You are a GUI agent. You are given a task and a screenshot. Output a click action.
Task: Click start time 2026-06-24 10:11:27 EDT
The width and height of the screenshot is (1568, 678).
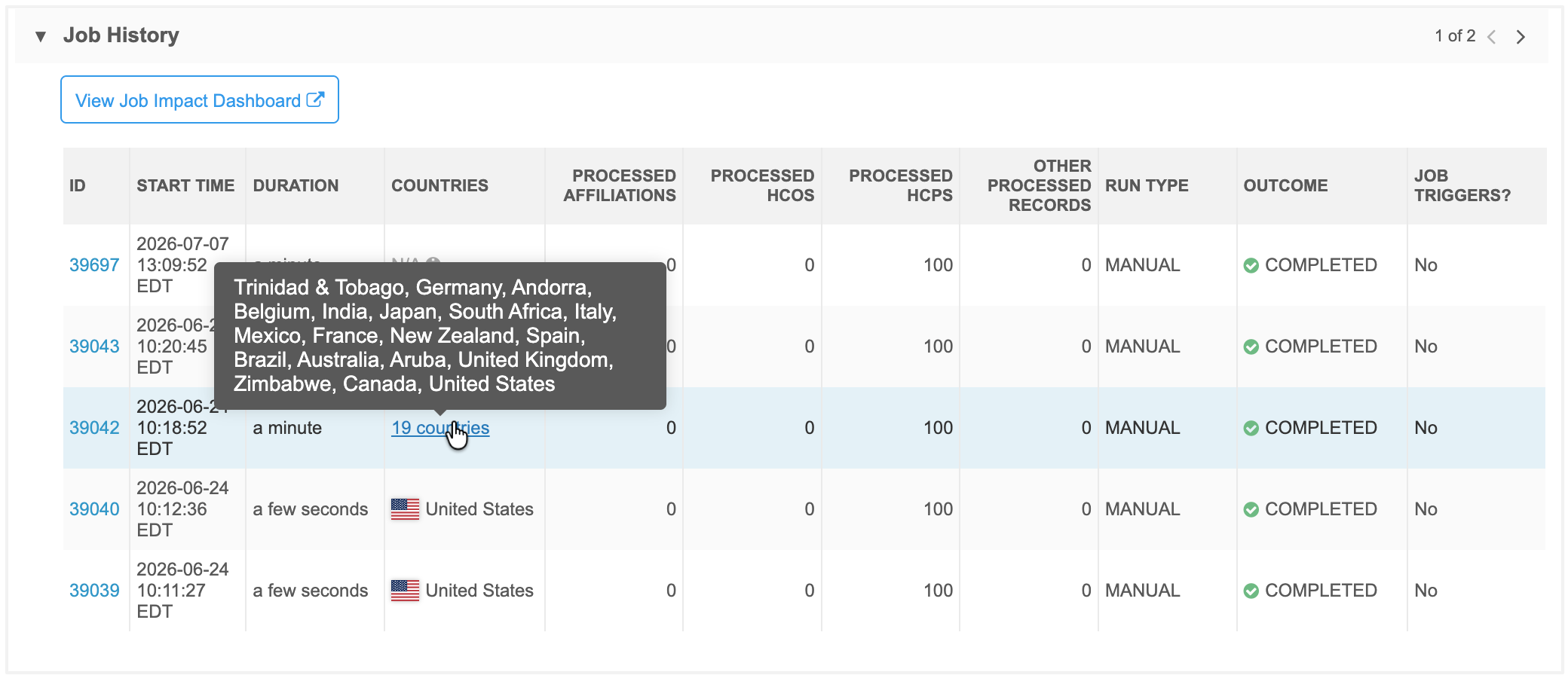(182, 591)
